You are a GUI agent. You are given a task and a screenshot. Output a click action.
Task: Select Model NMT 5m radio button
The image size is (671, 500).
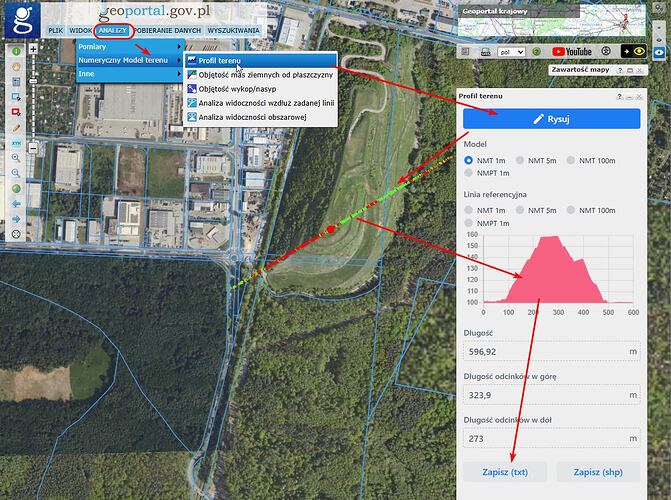tap(520, 160)
